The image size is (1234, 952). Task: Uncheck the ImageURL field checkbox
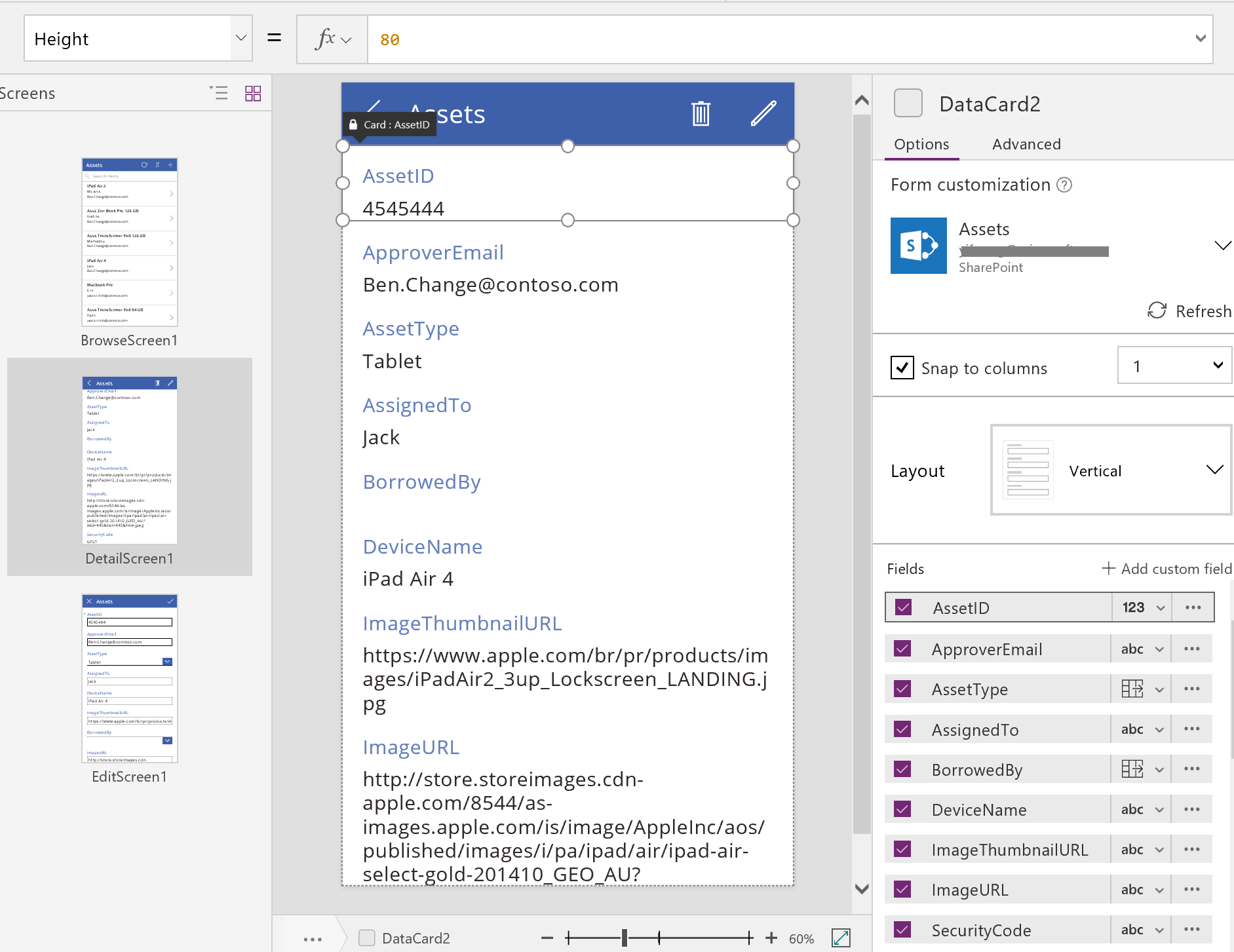coord(902,889)
